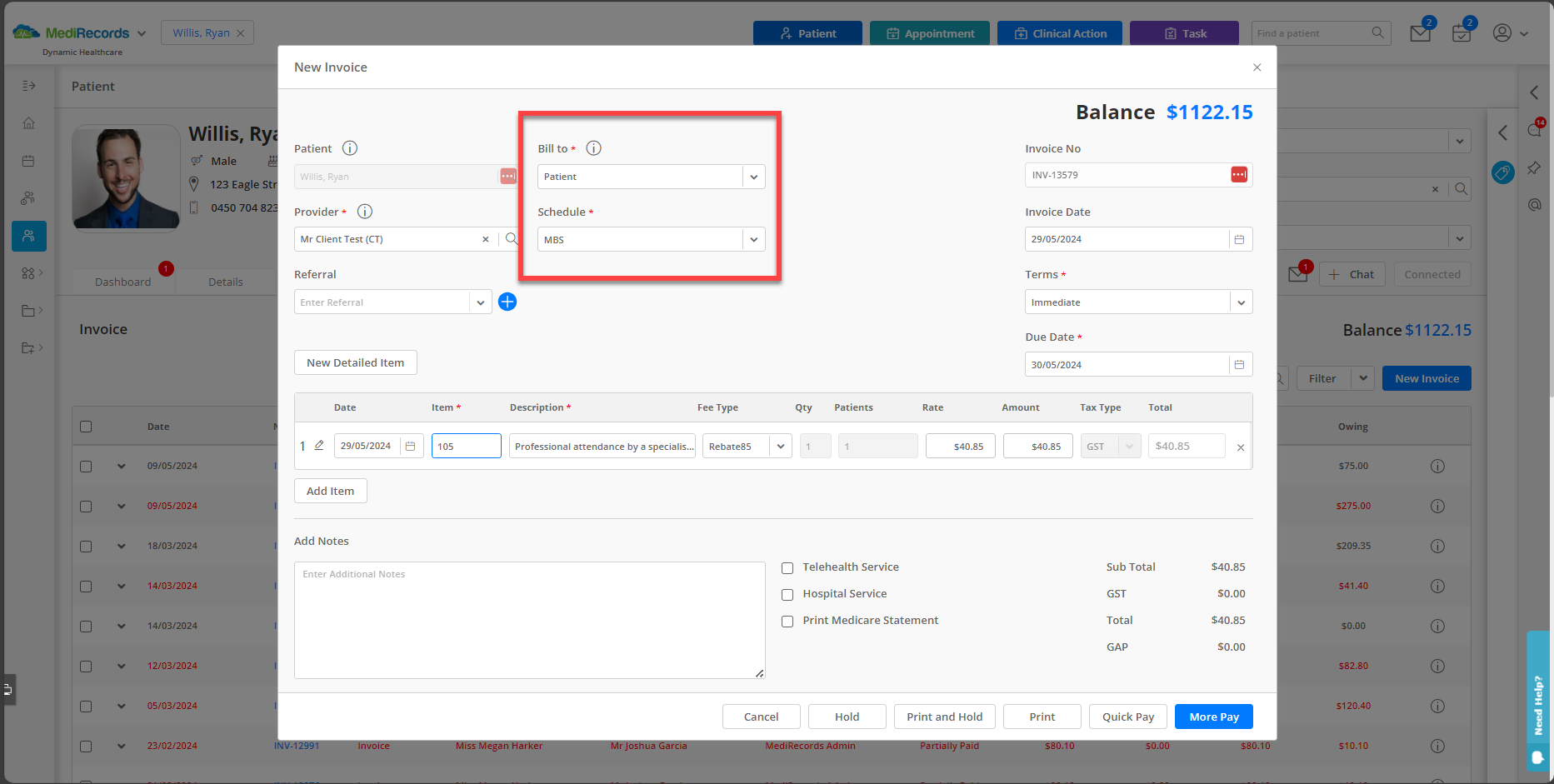Screen dimensions: 1554x784
Task: Open Filter options dropdown arrow
Action: pyautogui.click(x=1363, y=378)
